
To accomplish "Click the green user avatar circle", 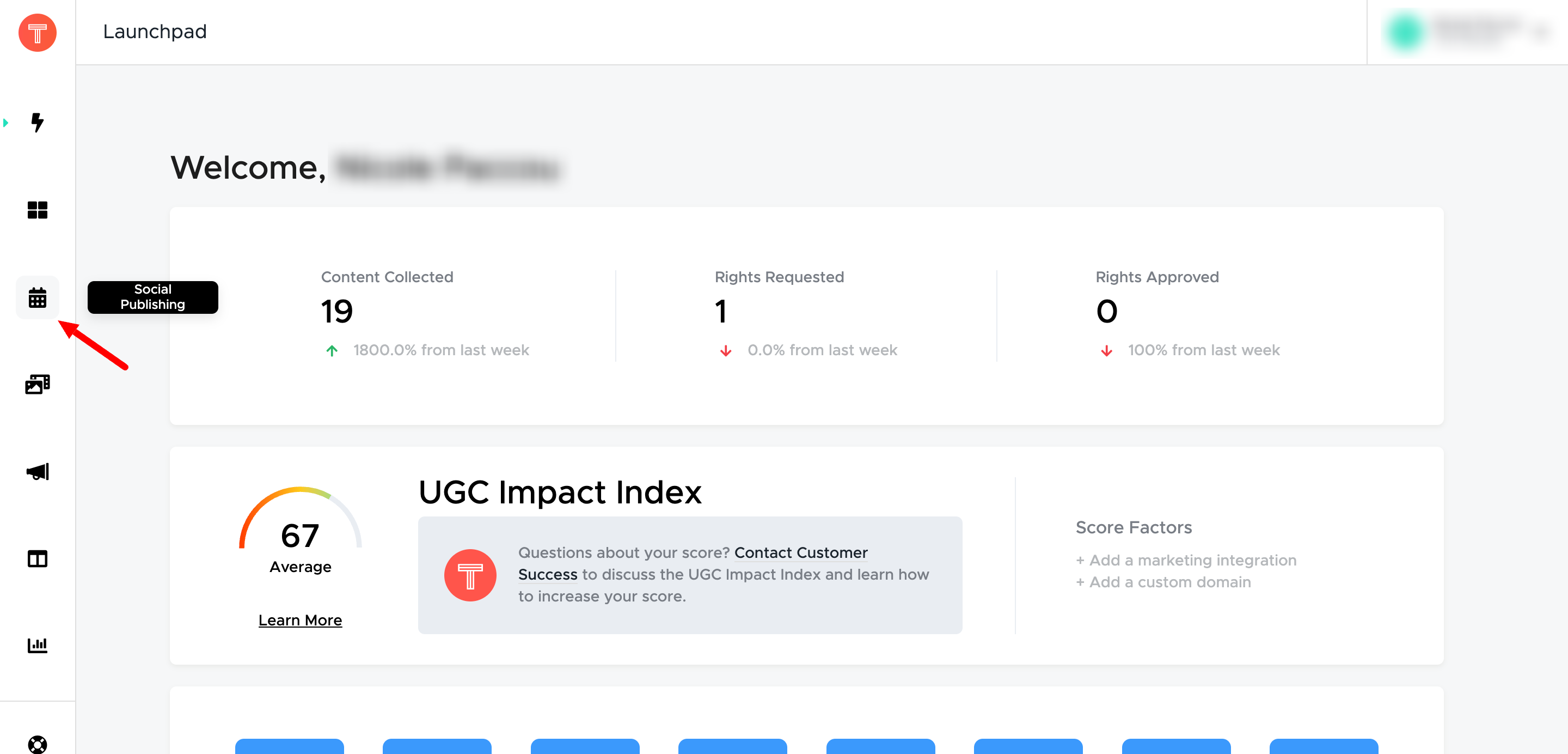I will pyautogui.click(x=1405, y=32).
